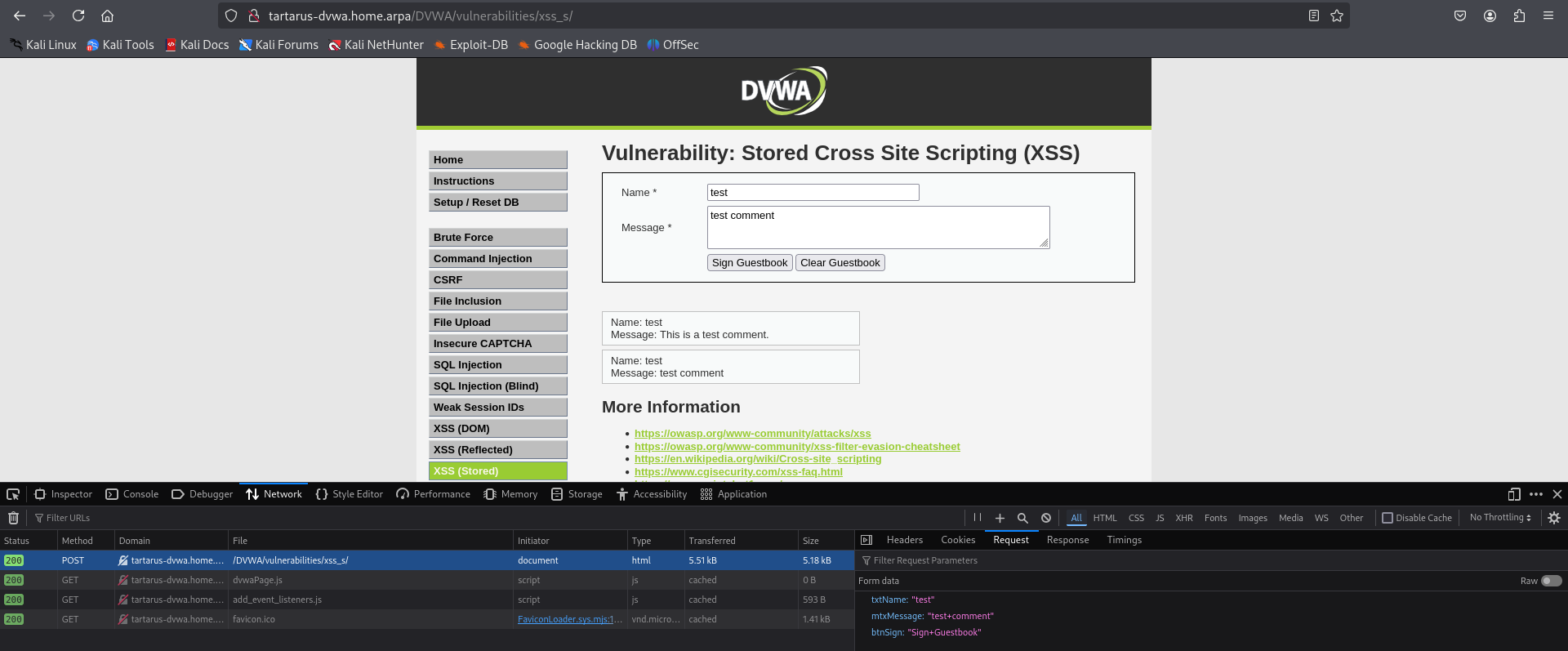Toggle responsive design mode icon
Viewport: 1568px width, 651px height.
(x=1514, y=494)
